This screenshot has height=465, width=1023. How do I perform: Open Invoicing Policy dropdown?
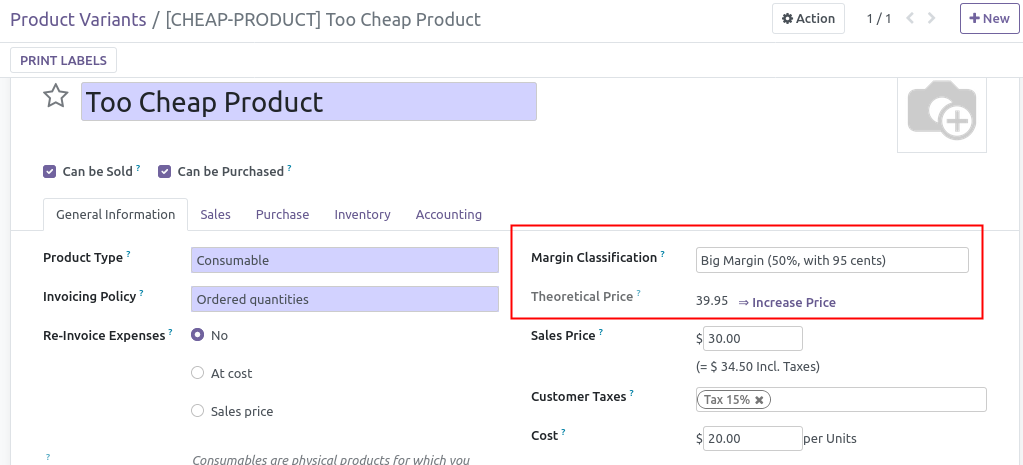click(x=344, y=299)
